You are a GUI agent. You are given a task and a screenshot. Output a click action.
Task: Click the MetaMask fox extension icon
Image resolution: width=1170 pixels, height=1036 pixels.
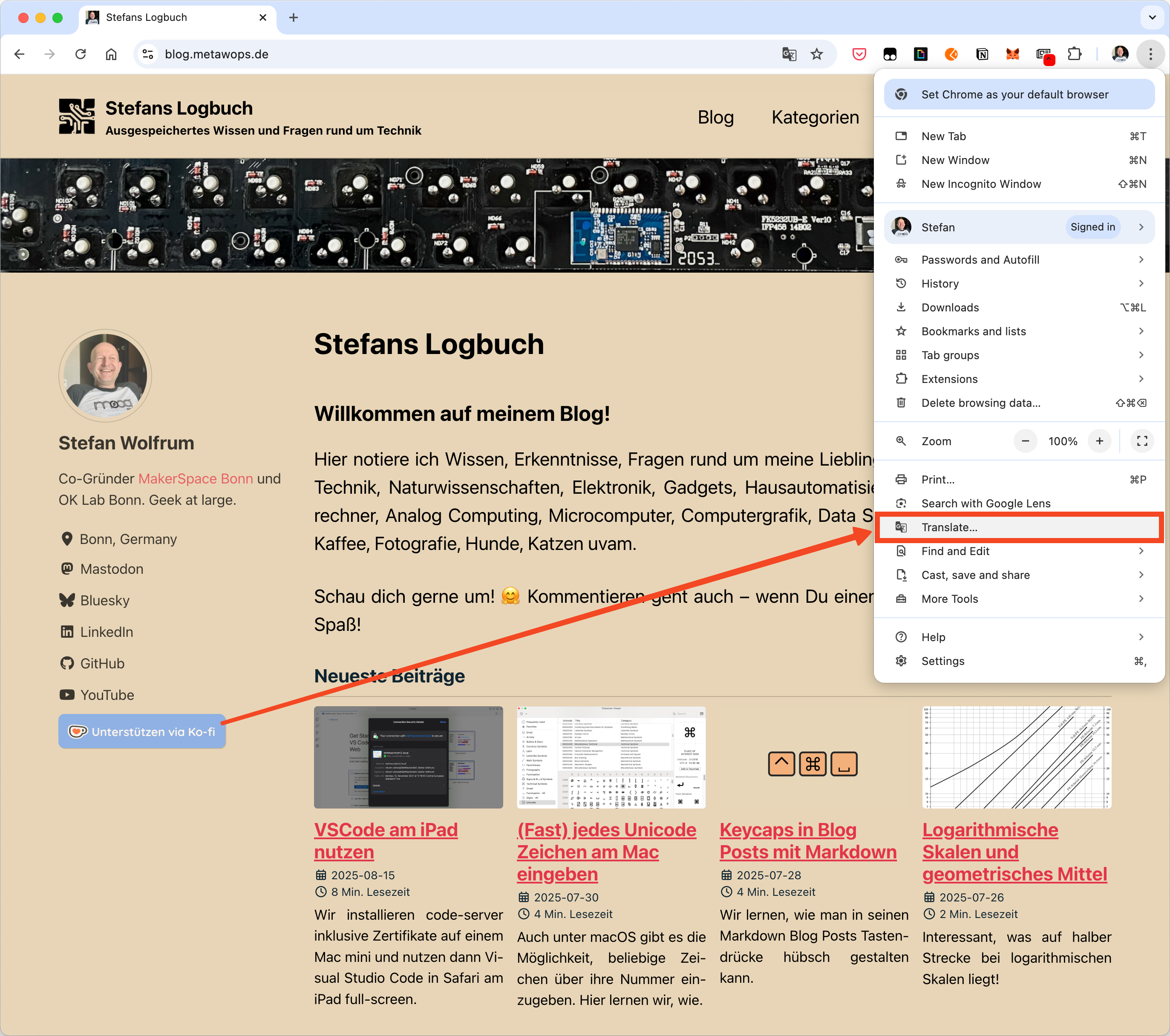tap(1013, 54)
